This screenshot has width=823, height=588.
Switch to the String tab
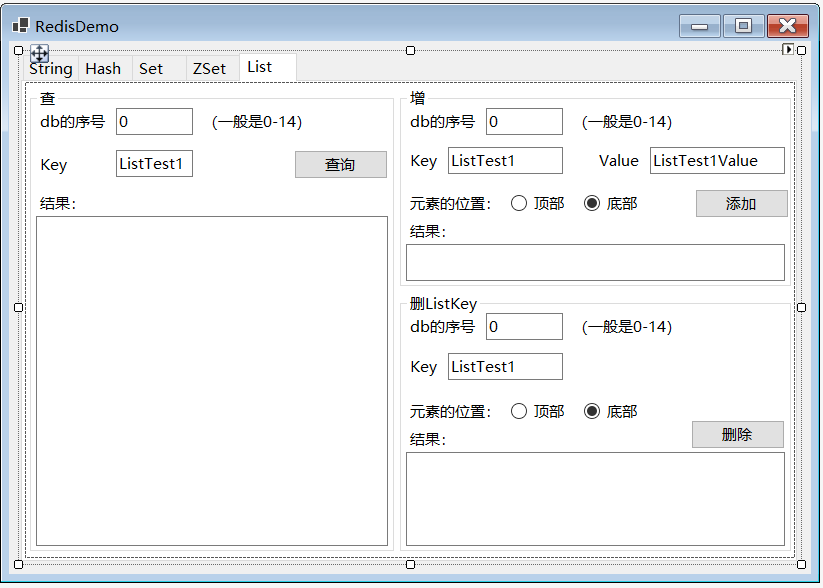tap(51, 69)
